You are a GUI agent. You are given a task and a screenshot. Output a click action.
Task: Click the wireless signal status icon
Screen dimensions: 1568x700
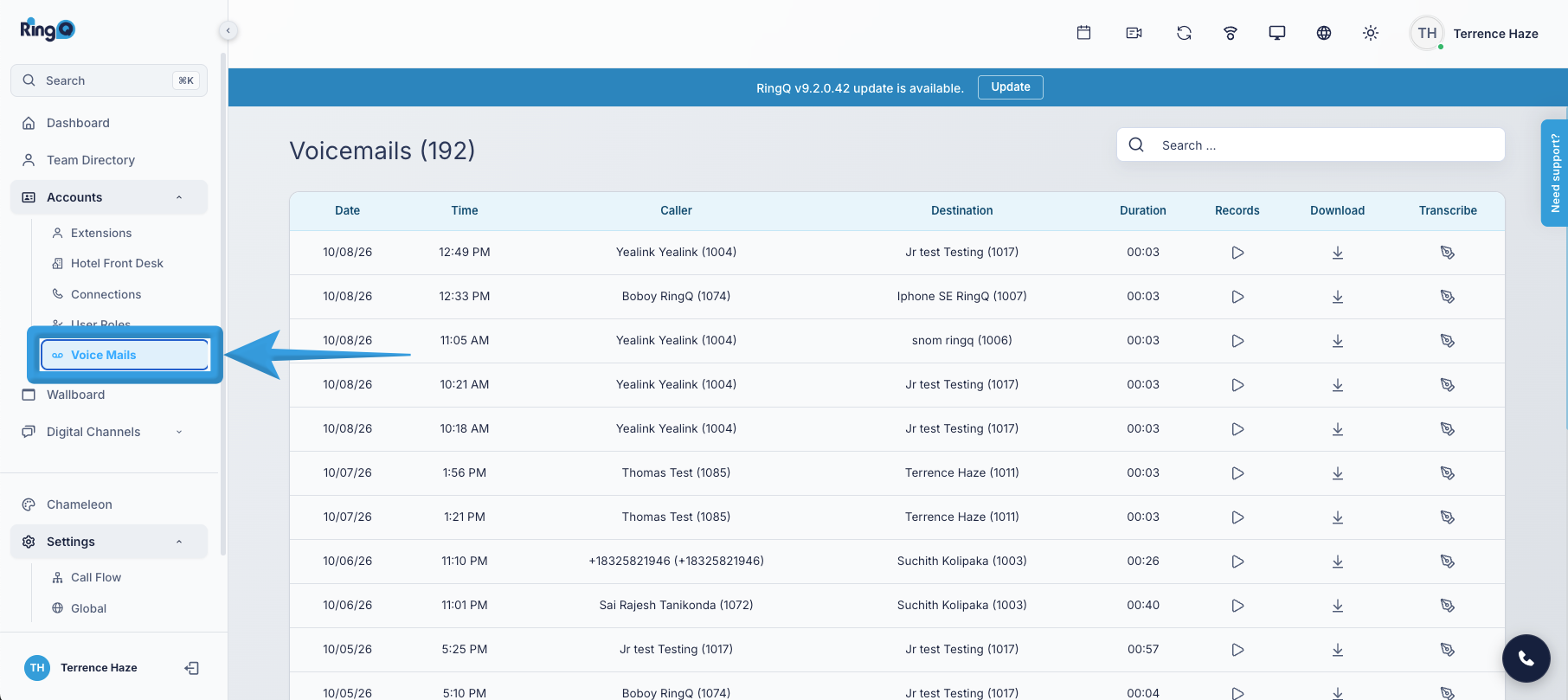pos(1231,33)
